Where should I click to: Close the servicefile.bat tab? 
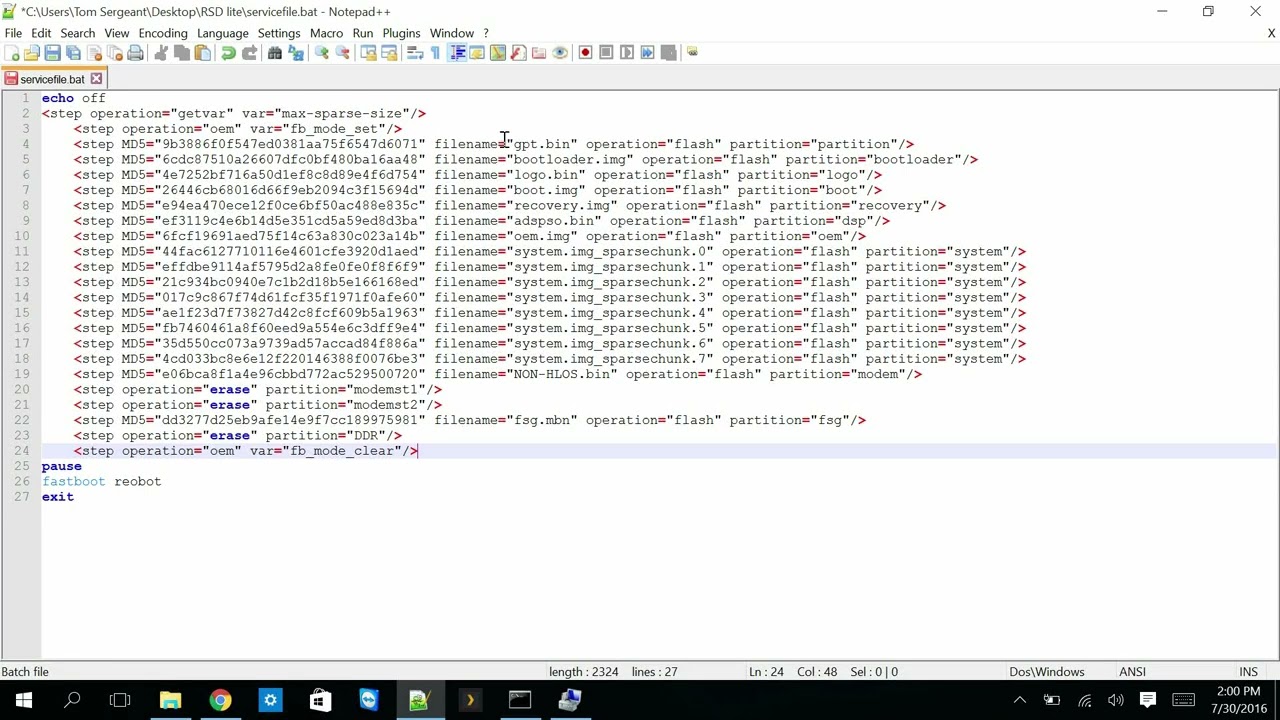click(x=96, y=78)
